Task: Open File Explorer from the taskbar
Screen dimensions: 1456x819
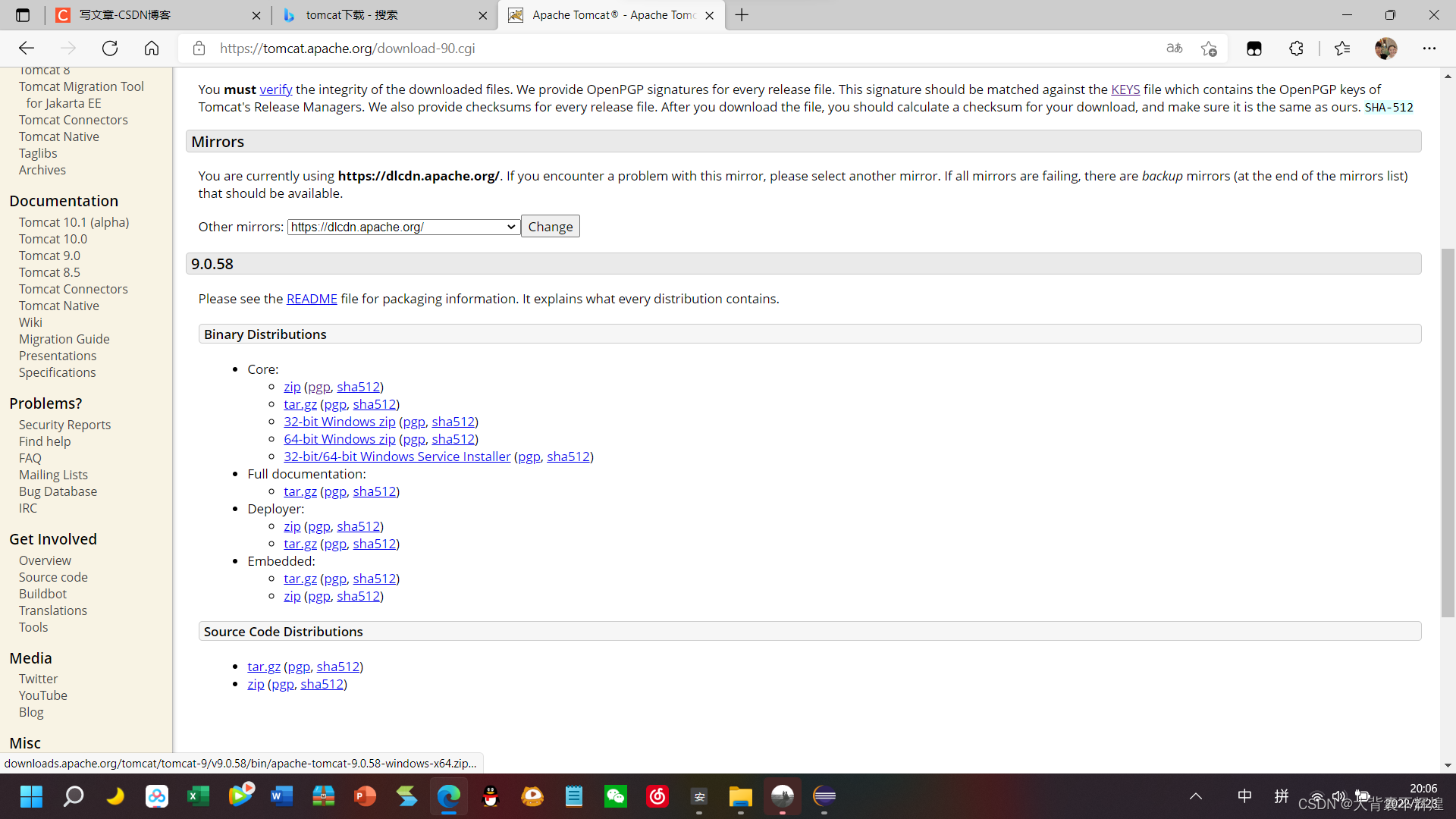Action: [740, 796]
